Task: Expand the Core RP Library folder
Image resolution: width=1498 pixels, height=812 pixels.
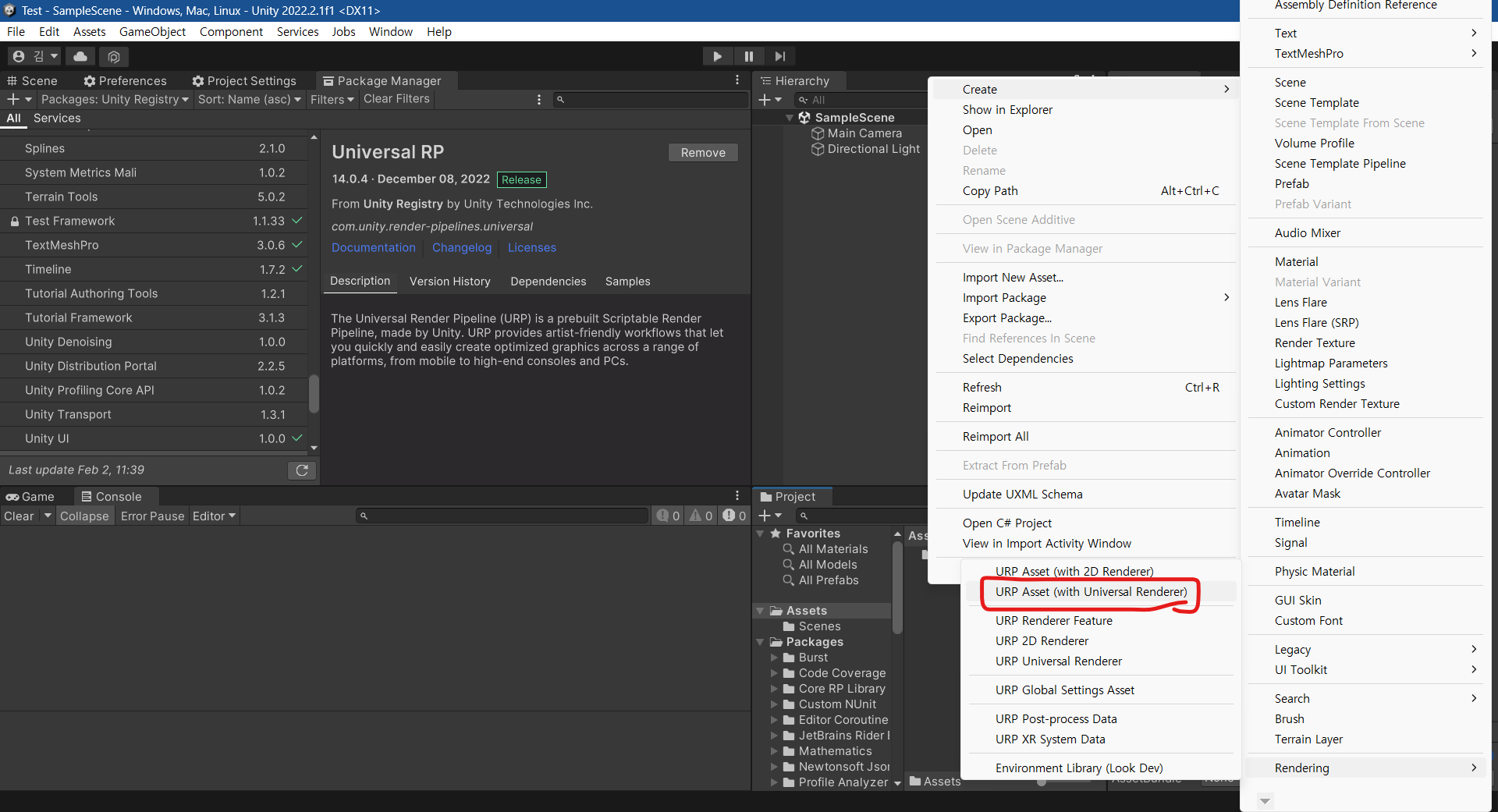Action: coord(775,689)
